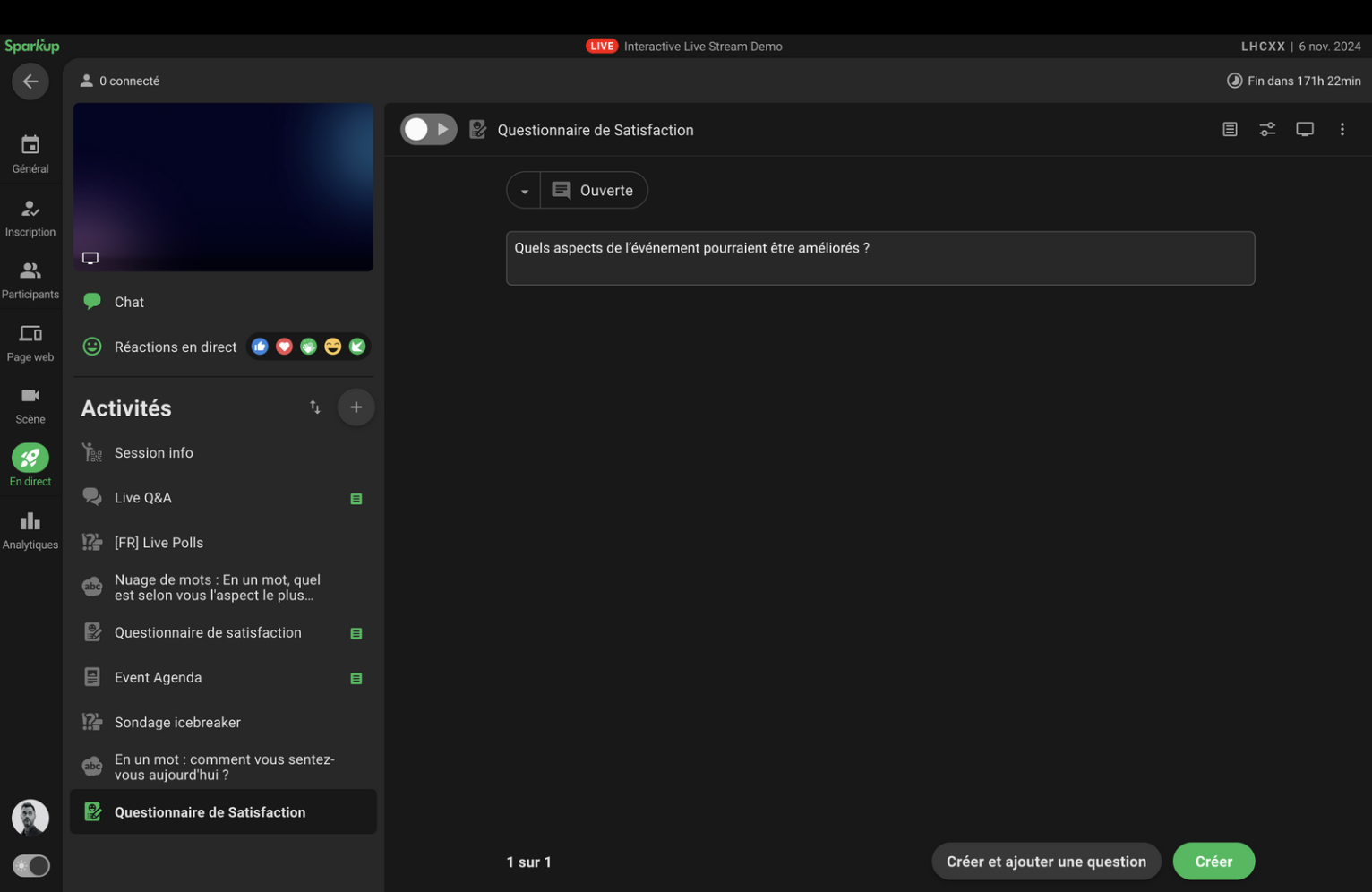Toggle the dark mode theme switch
1372x892 pixels.
(x=31, y=865)
